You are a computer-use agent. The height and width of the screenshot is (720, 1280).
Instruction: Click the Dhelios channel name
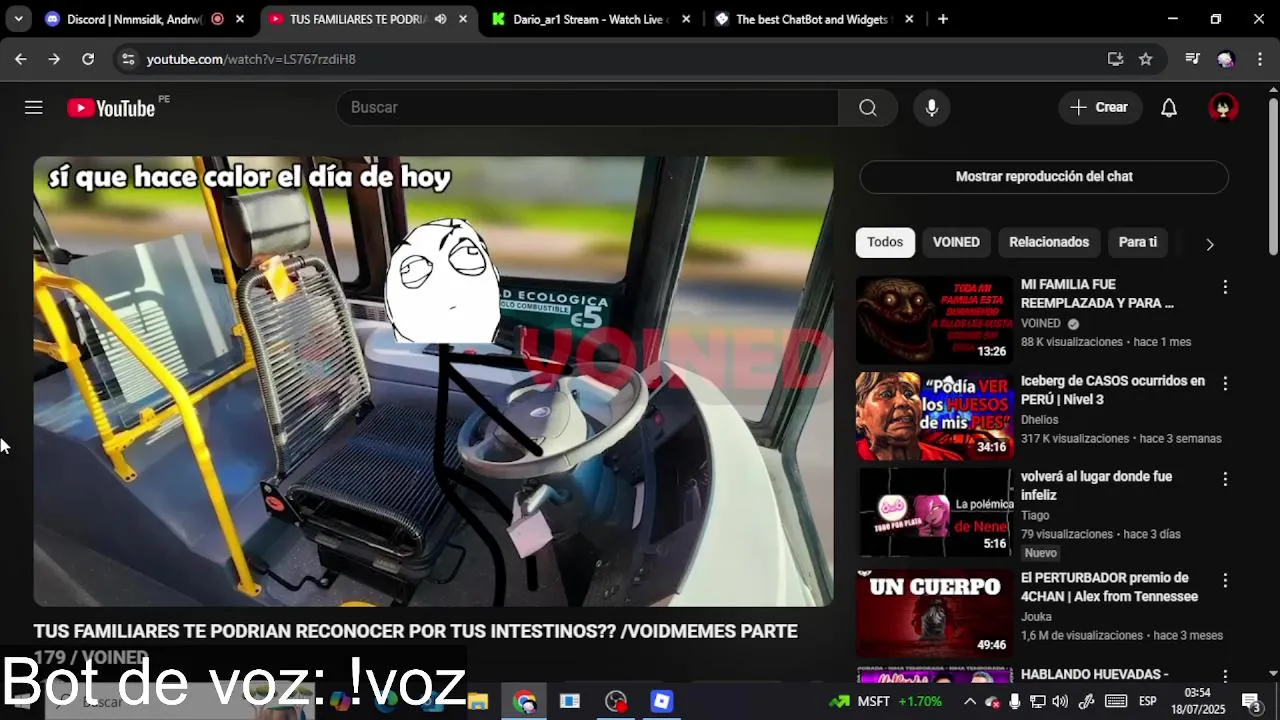tap(1040, 420)
